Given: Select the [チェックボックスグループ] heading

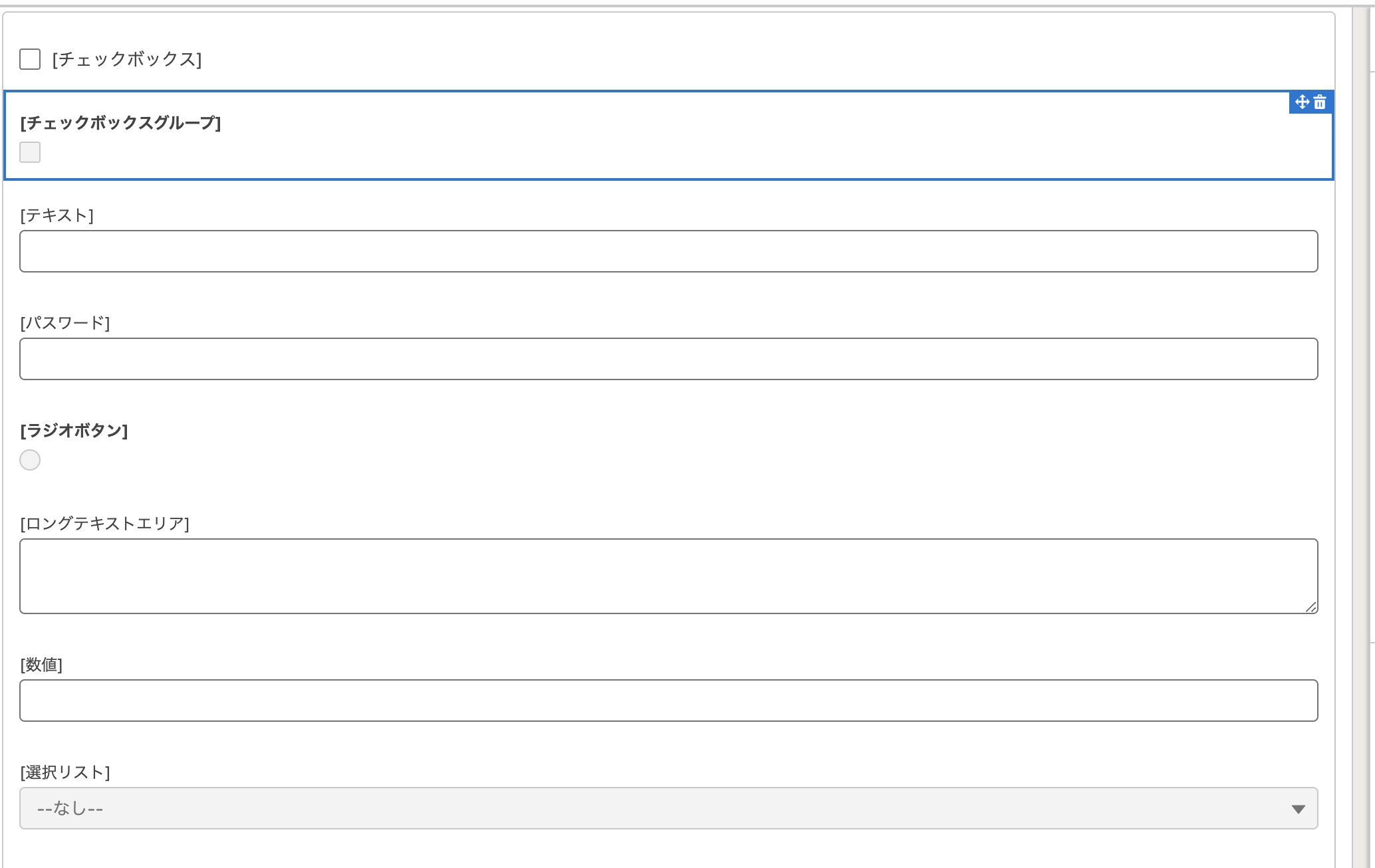Looking at the screenshot, I should pyautogui.click(x=120, y=123).
